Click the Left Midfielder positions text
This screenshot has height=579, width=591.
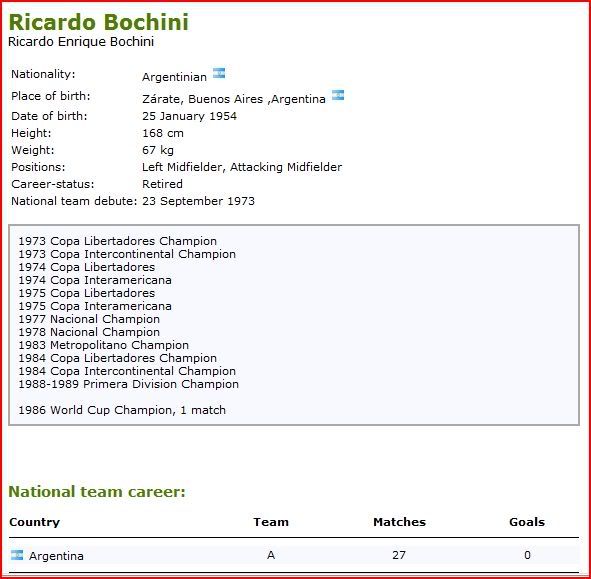(242, 167)
